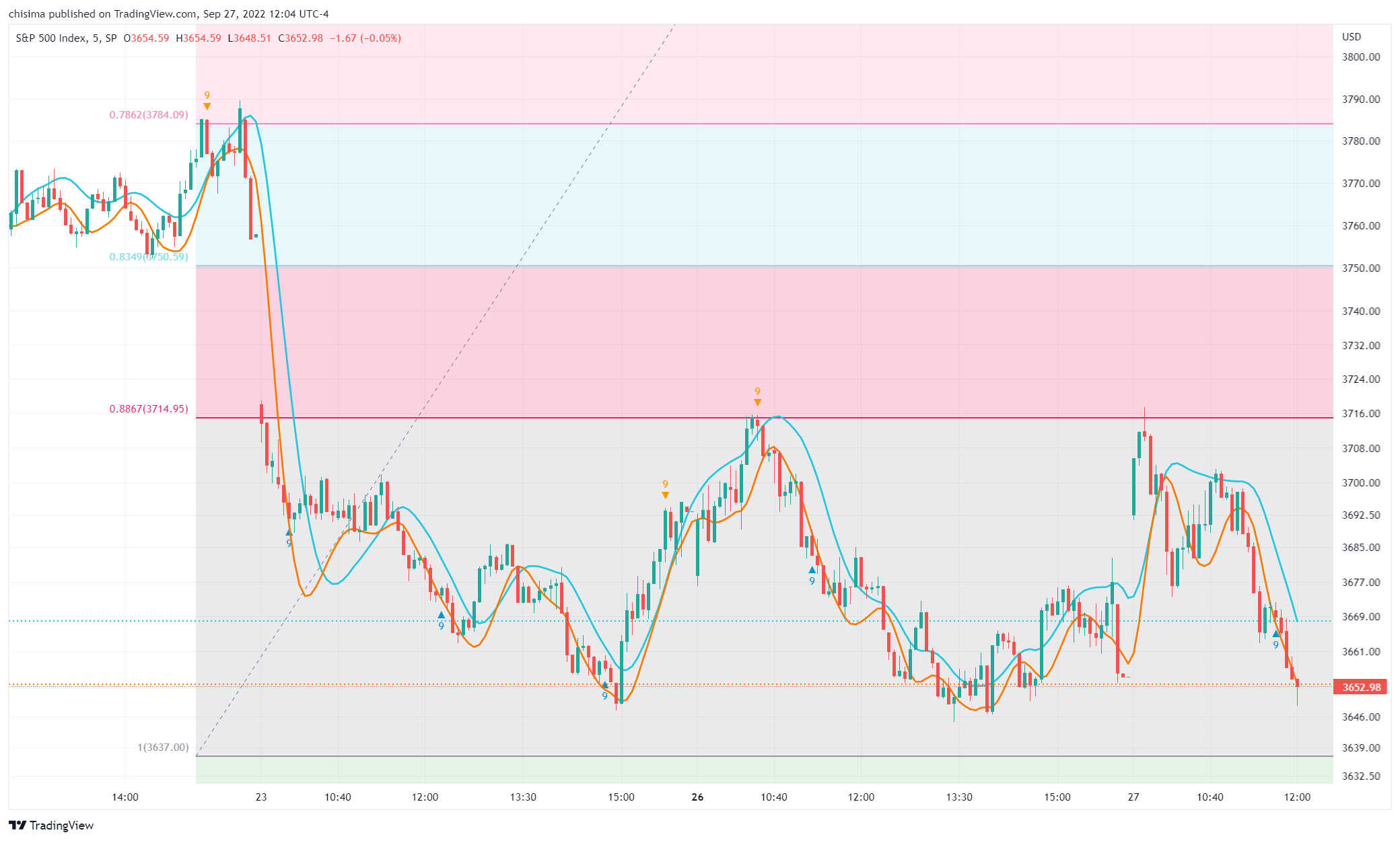Click the light green zone below 3637 line
Screen dimensions: 1400x841
pyautogui.click(x=740, y=770)
